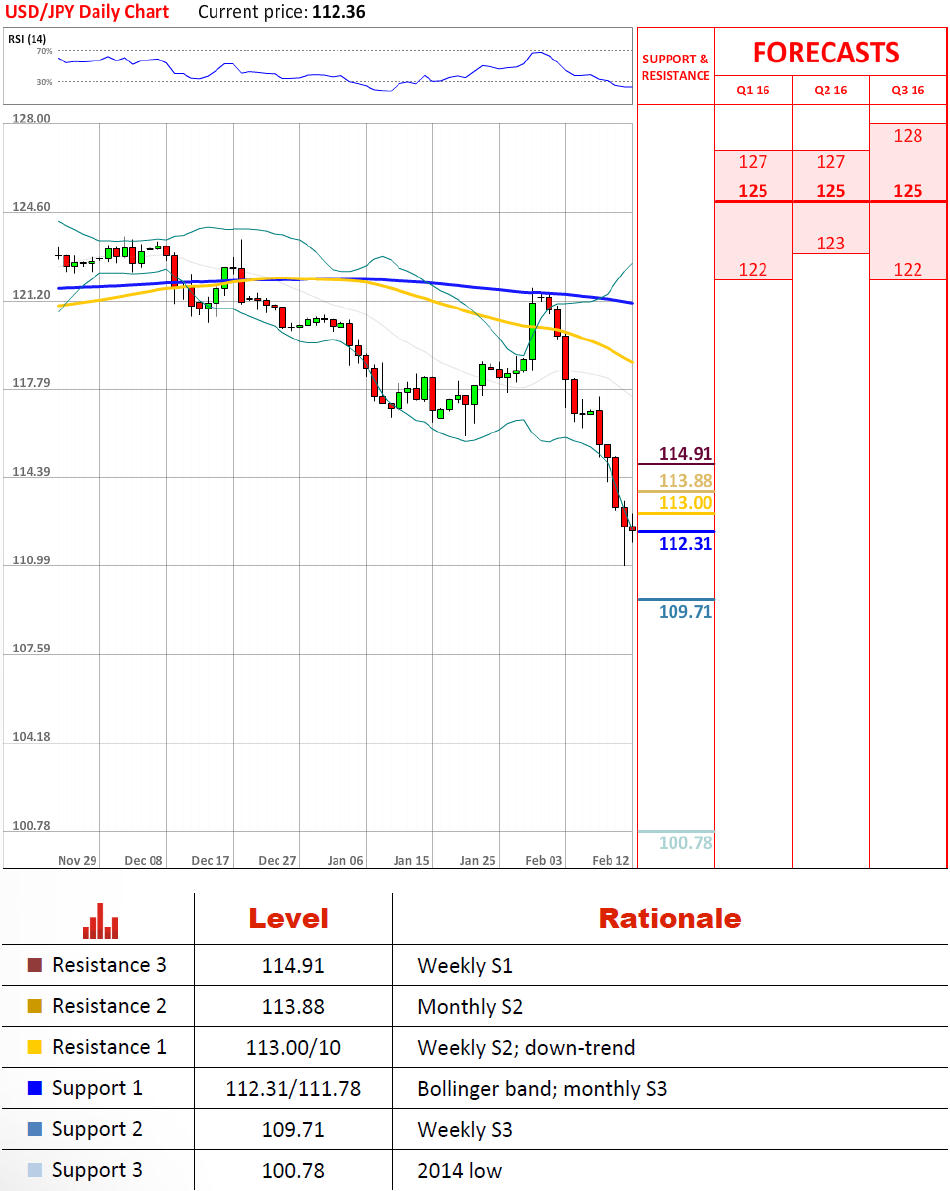950x1191 pixels.
Task: Click the current price value 112.36
Action: coord(339,12)
